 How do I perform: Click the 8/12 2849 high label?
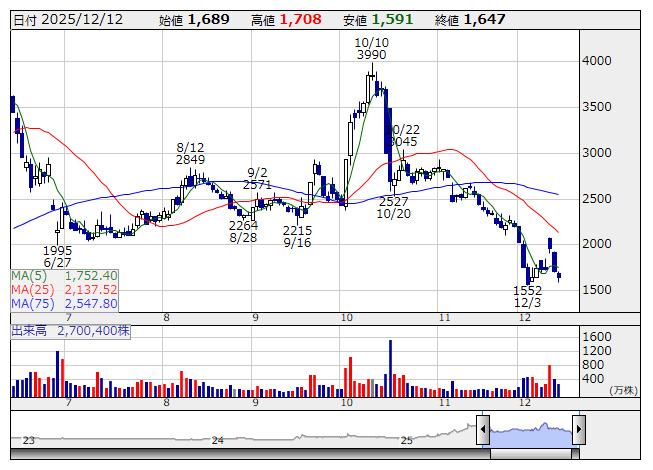[190, 153]
